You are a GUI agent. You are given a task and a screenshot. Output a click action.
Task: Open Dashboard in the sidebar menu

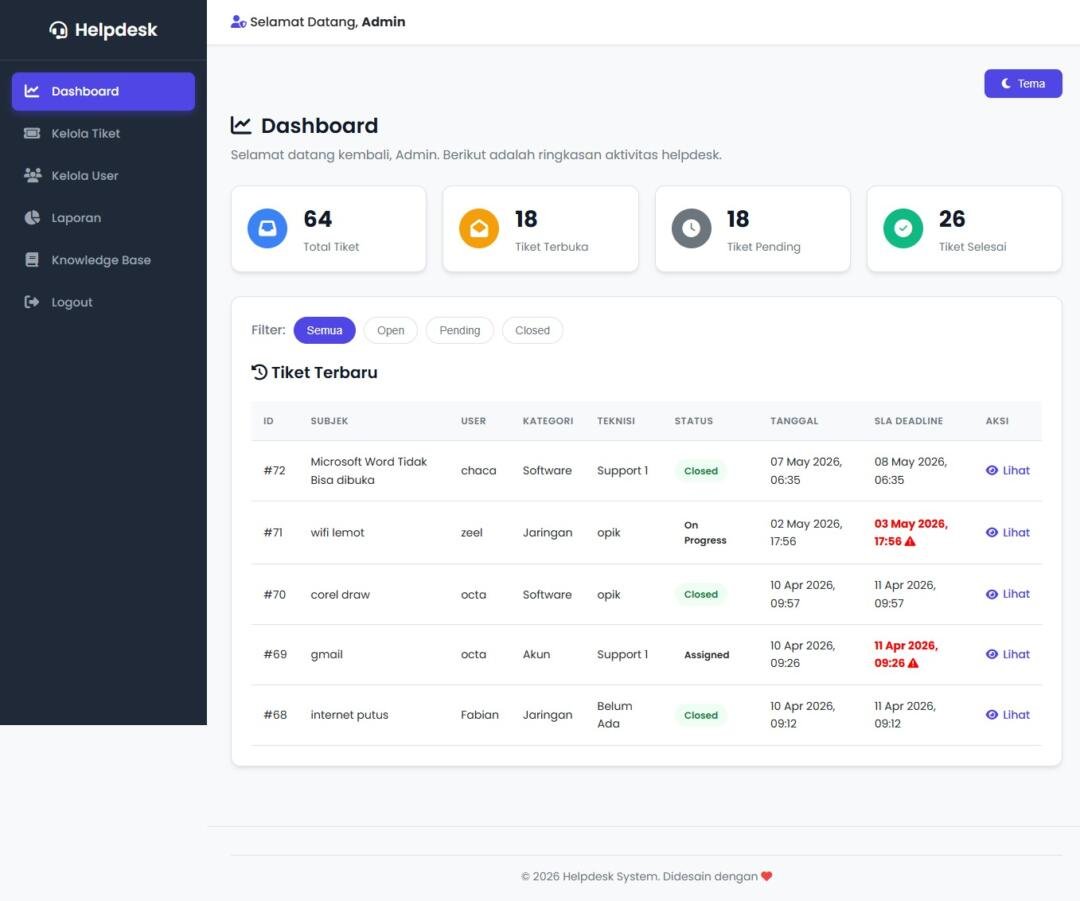(x=103, y=91)
